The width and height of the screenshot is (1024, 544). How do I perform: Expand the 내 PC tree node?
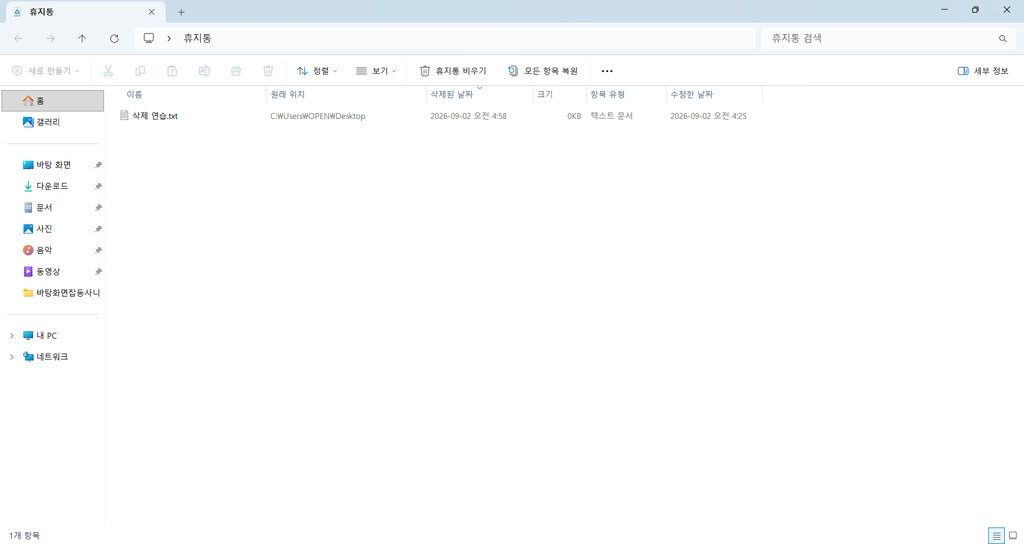[11, 336]
